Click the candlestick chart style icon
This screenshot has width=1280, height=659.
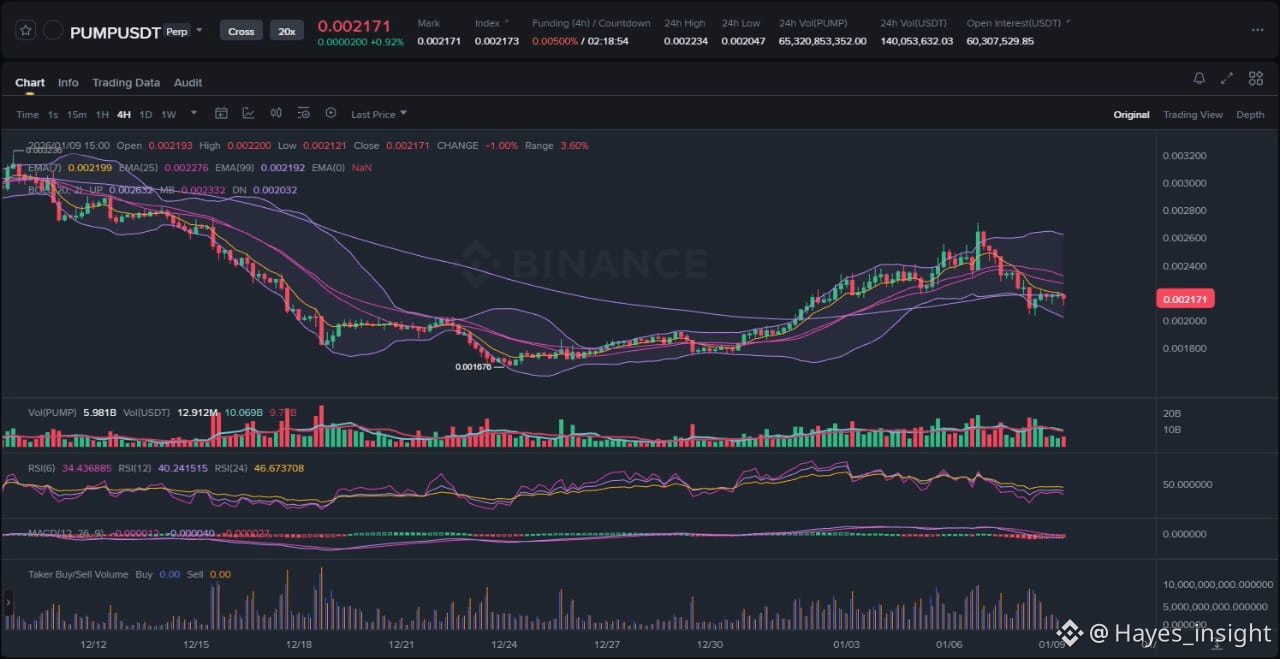pyautogui.click(x=276, y=114)
